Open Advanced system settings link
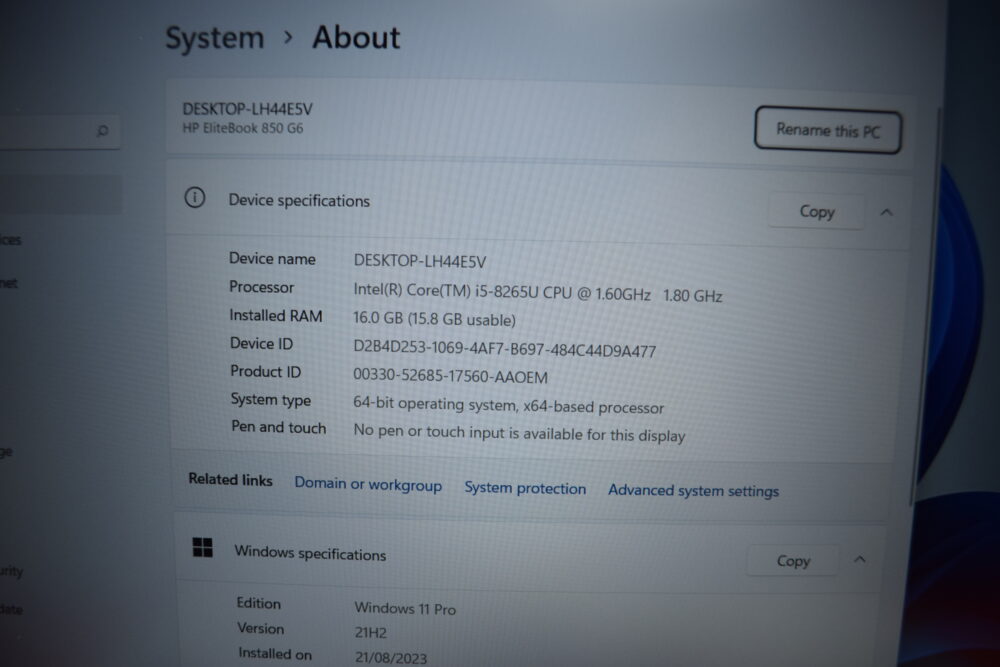The height and width of the screenshot is (667, 1000). (x=693, y=490)
